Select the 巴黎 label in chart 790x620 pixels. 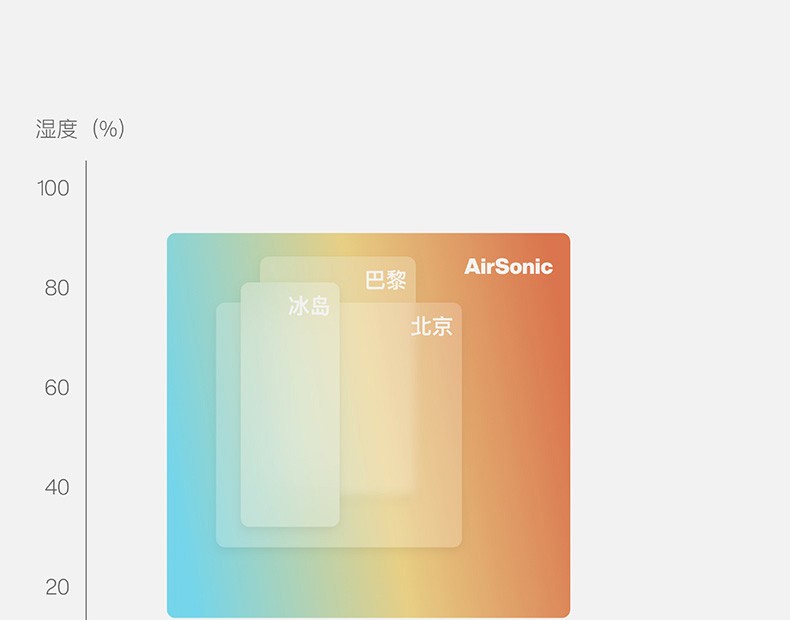(x=385, y=280)
